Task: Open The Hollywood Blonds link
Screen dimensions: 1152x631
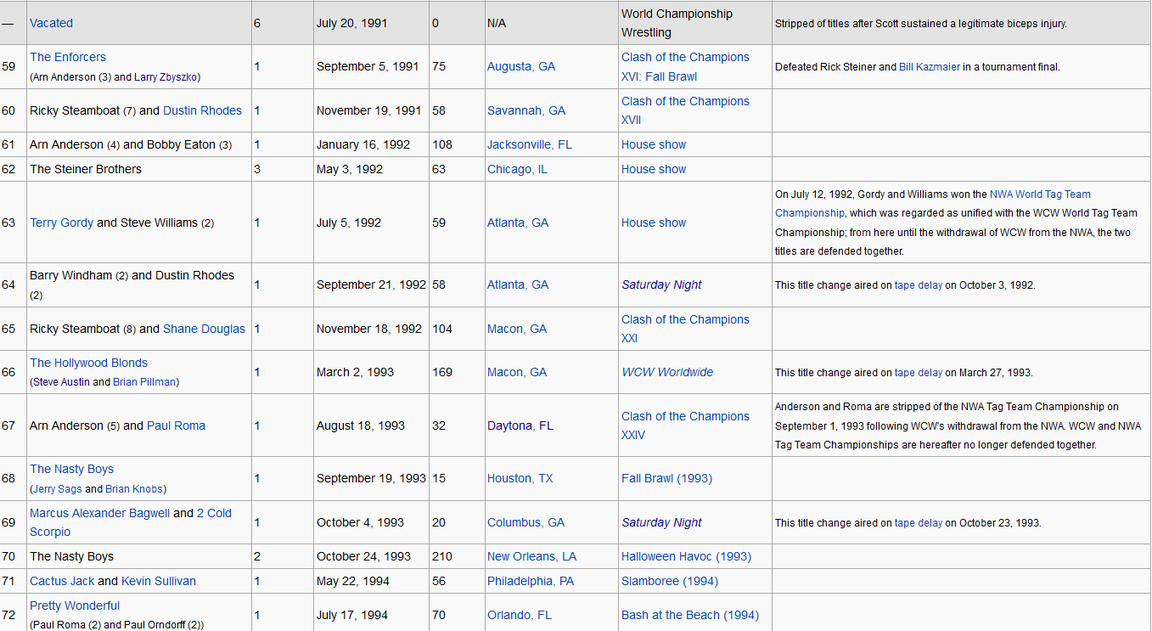Action: tap(88, 362)
